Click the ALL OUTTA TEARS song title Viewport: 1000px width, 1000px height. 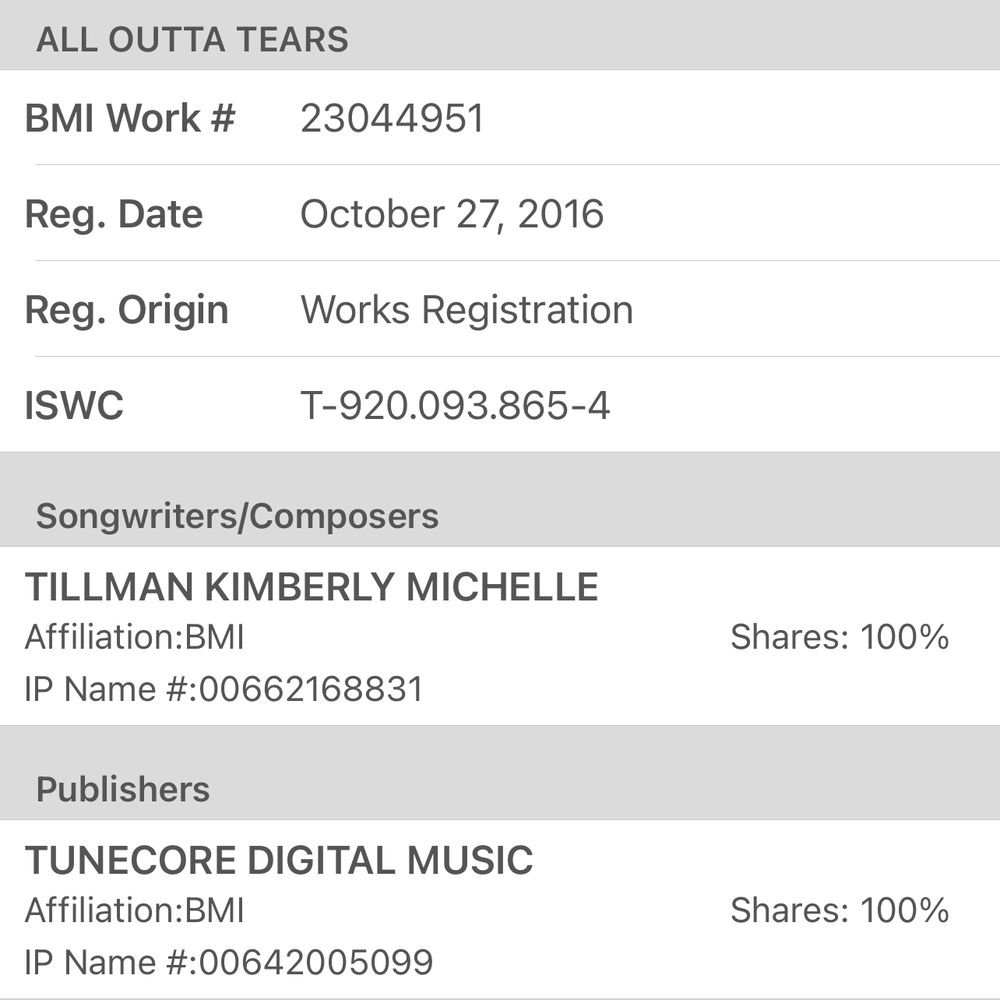[192, 39]
